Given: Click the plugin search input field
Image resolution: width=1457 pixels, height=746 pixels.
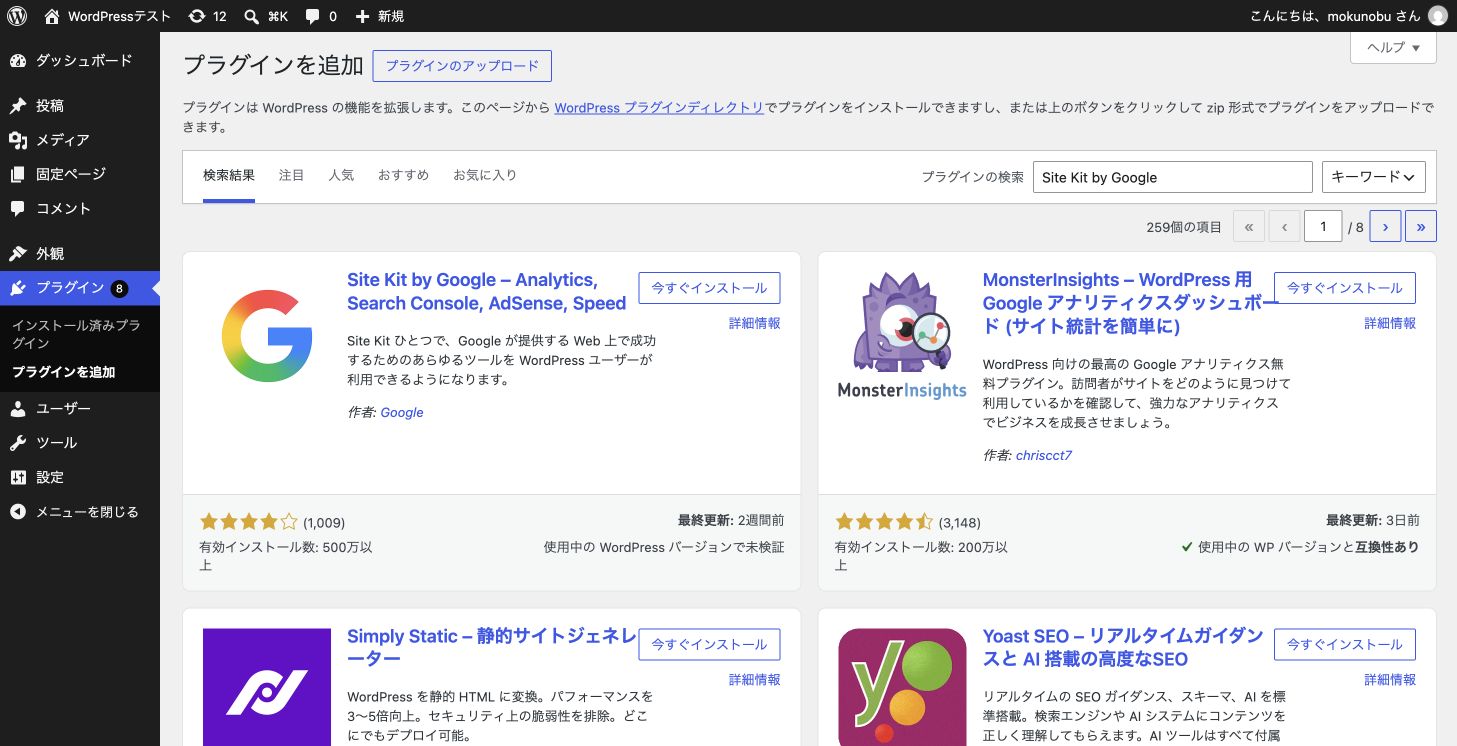Looking at the screenshot, I should coord(1172,177).
